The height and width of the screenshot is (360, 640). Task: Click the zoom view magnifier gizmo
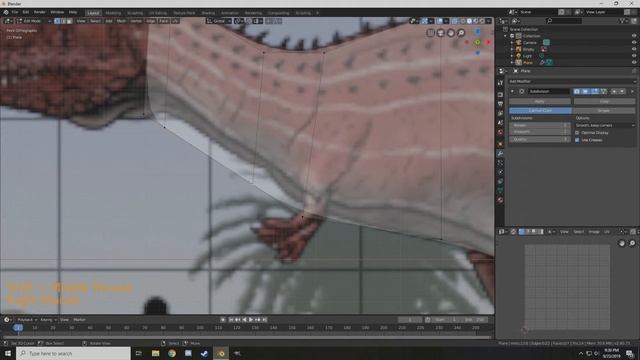coord(461,33)
